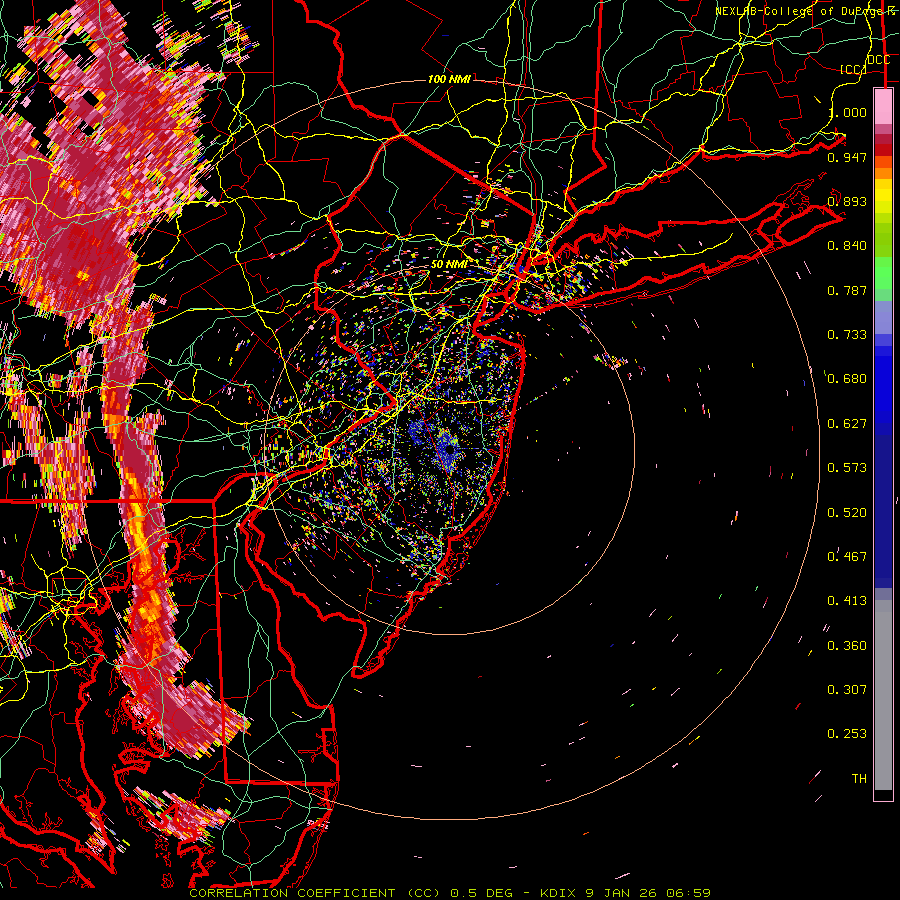The image size is (900, 900).
Task: Pick the bright green swatch on the color bar
Action: [883, 273]
